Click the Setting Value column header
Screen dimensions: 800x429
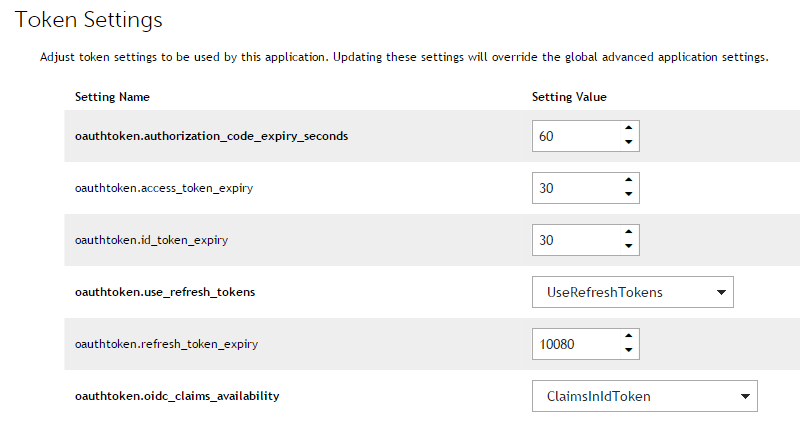pos(569,97)
